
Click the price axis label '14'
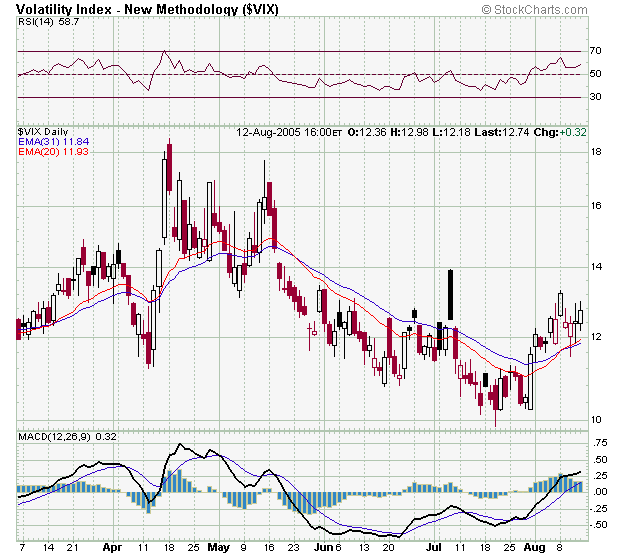[596, 267]
